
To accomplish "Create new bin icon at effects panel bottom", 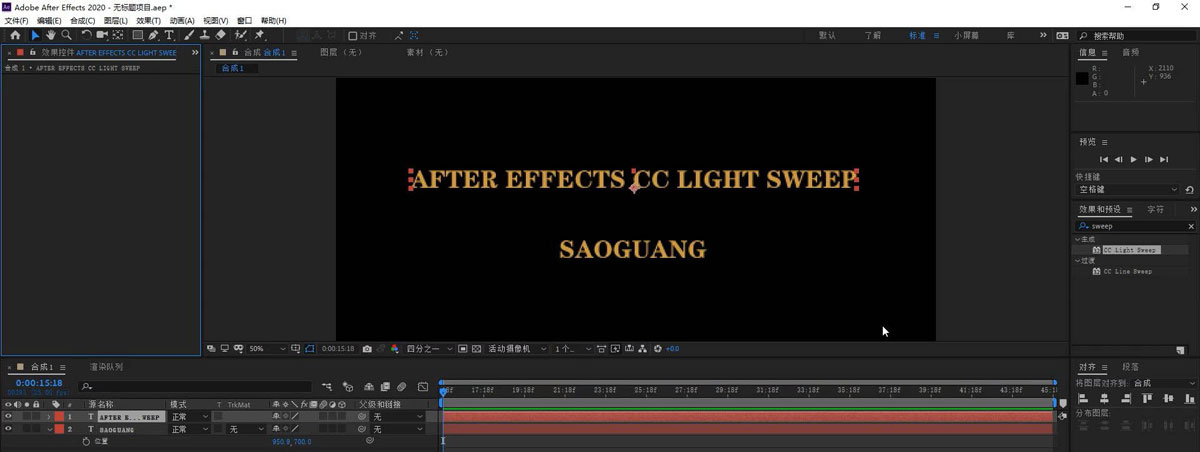I will [1181, 350].
